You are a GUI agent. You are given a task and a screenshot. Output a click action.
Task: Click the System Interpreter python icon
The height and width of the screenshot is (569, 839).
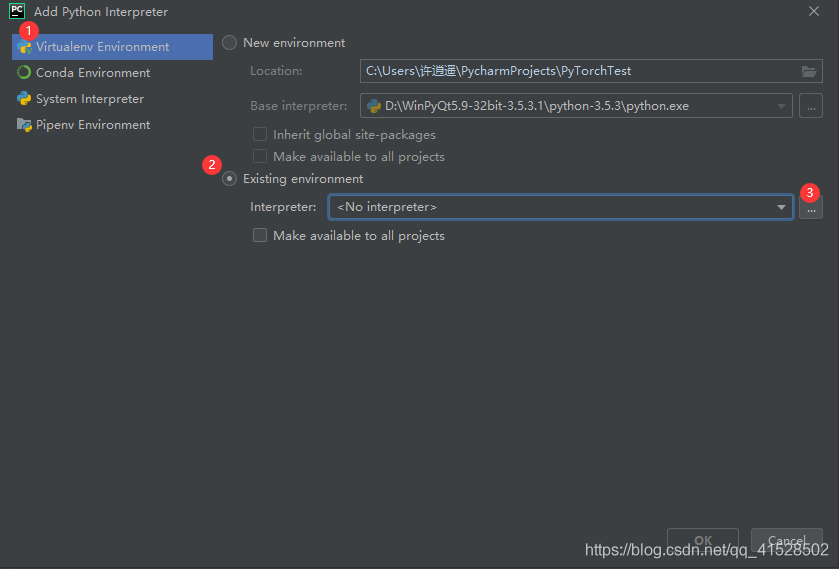pyautogui.click(x=24, y=99)
